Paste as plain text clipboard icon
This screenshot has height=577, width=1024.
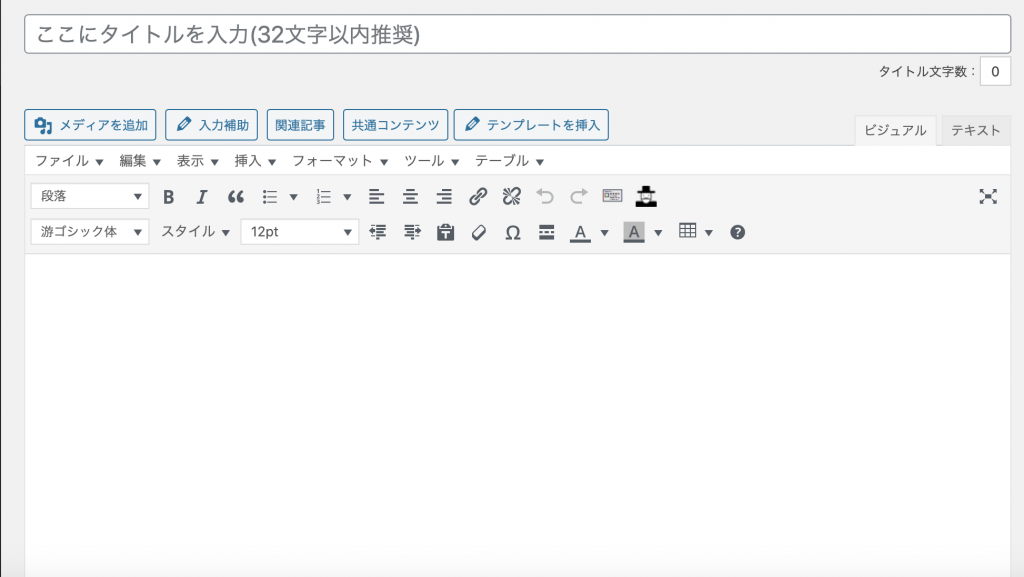[445, 232]
